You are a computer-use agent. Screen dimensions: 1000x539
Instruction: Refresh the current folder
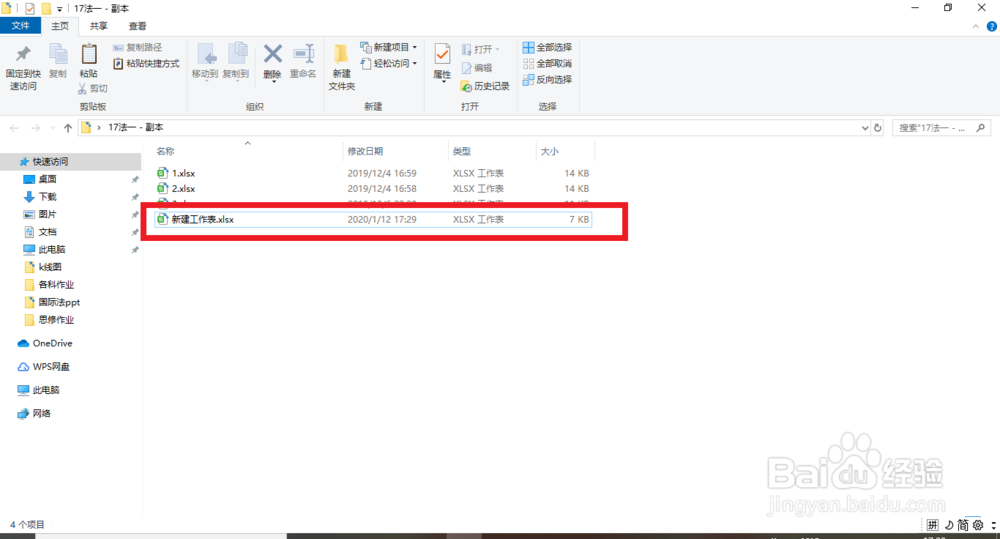pyautogui.click(x=878, y=128)
